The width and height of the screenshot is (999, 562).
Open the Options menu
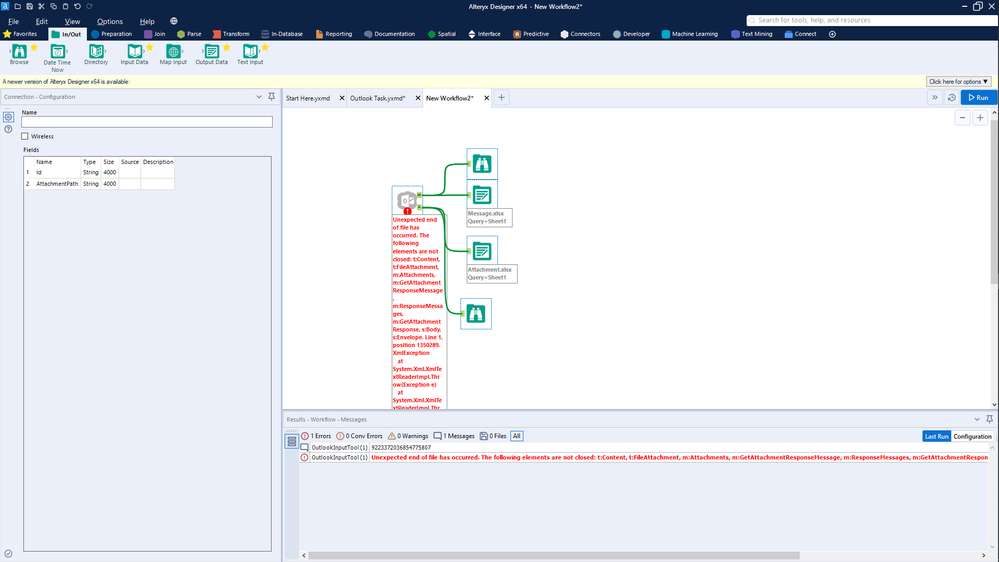pyautogui.click(x=110, y=21)
